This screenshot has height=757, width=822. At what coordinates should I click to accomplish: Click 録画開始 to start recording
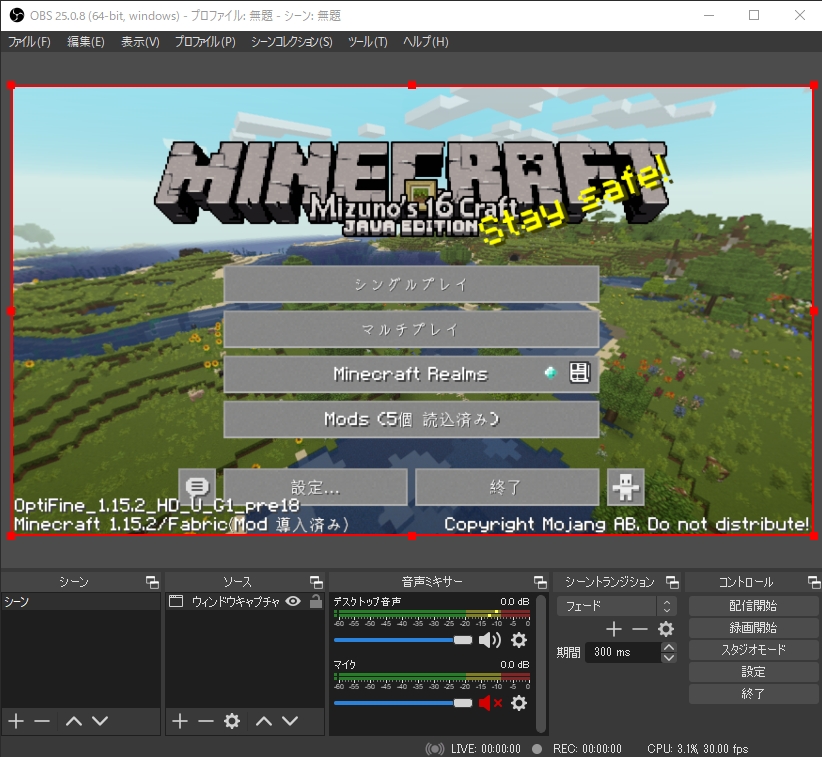[753, 628]
